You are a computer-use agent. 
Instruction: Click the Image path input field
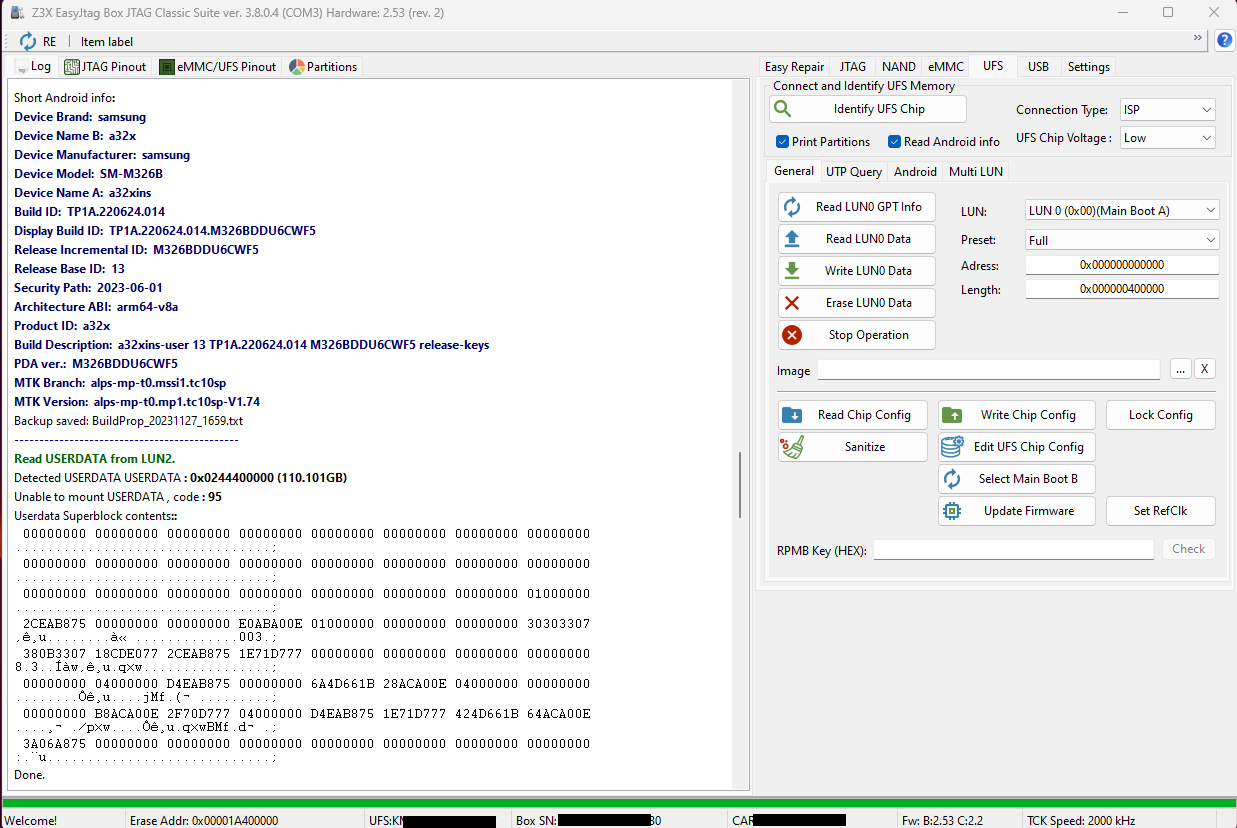(989, 370)
